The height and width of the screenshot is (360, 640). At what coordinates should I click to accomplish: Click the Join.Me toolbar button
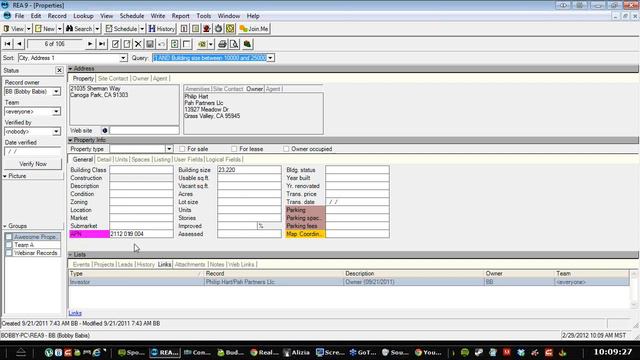(254, 29)
